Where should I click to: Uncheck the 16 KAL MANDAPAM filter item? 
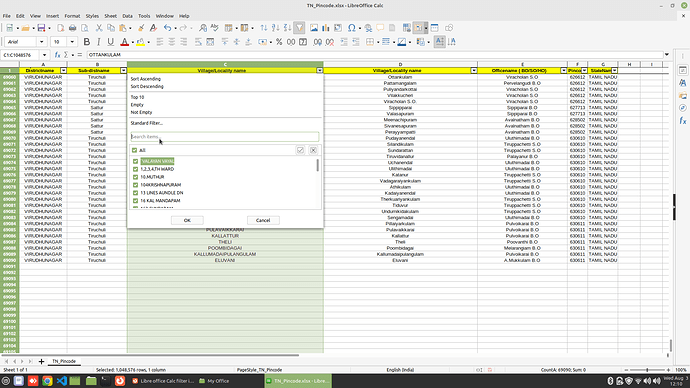point(136,201)
